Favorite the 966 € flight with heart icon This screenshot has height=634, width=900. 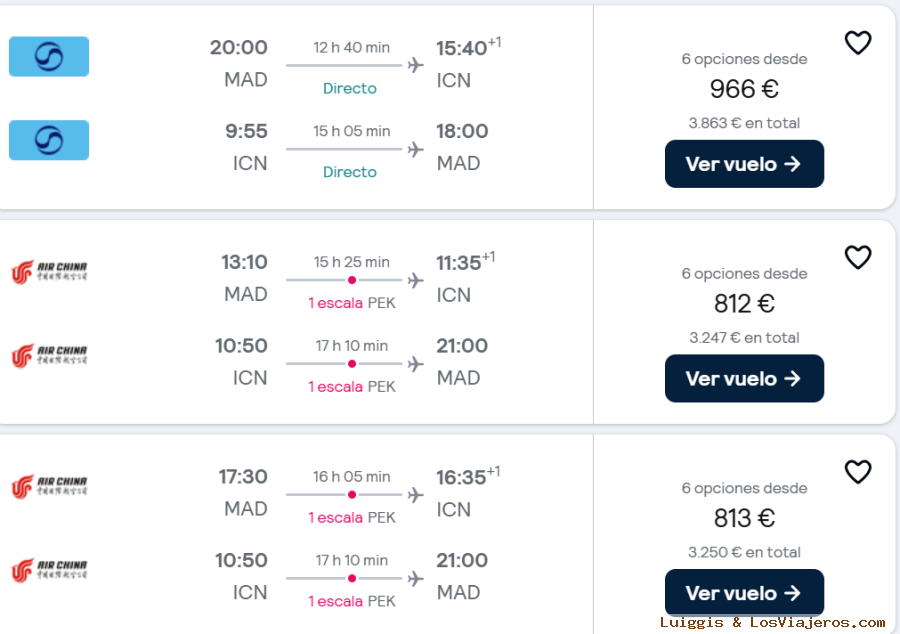pyautogui.click(x=858, y=43)
